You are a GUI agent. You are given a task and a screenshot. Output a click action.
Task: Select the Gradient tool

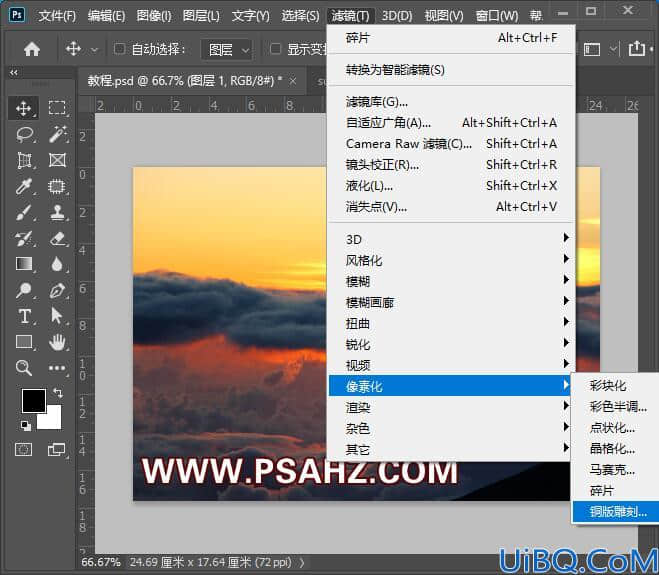(x=24, y=264)
